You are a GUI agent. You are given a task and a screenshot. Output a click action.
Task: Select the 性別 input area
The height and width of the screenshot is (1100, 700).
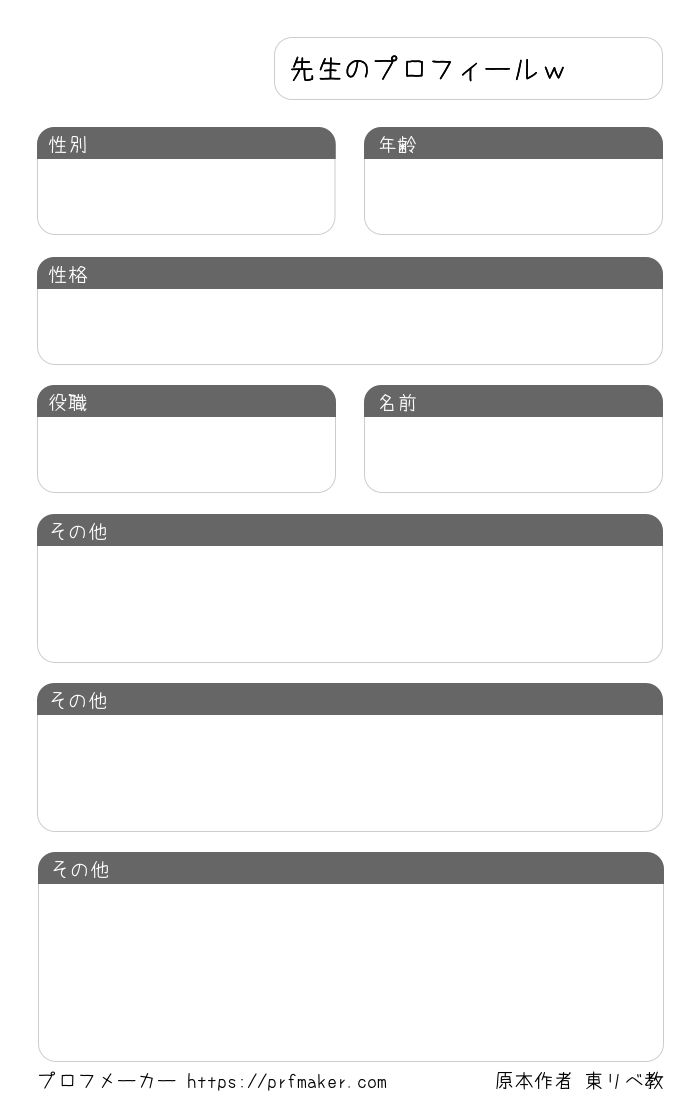coord(186,196)
